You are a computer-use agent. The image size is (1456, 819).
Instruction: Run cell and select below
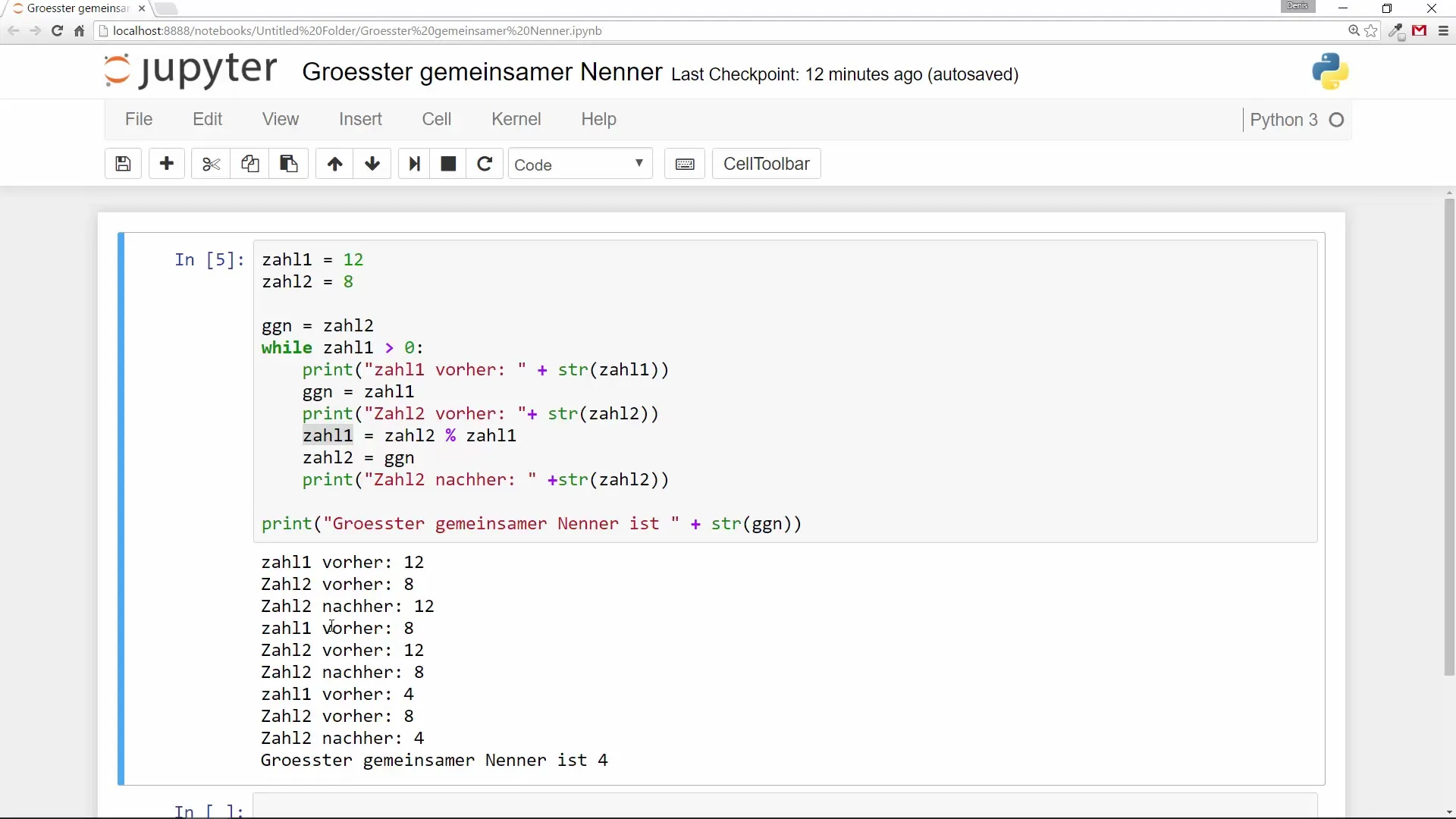(x=414, y=164)
